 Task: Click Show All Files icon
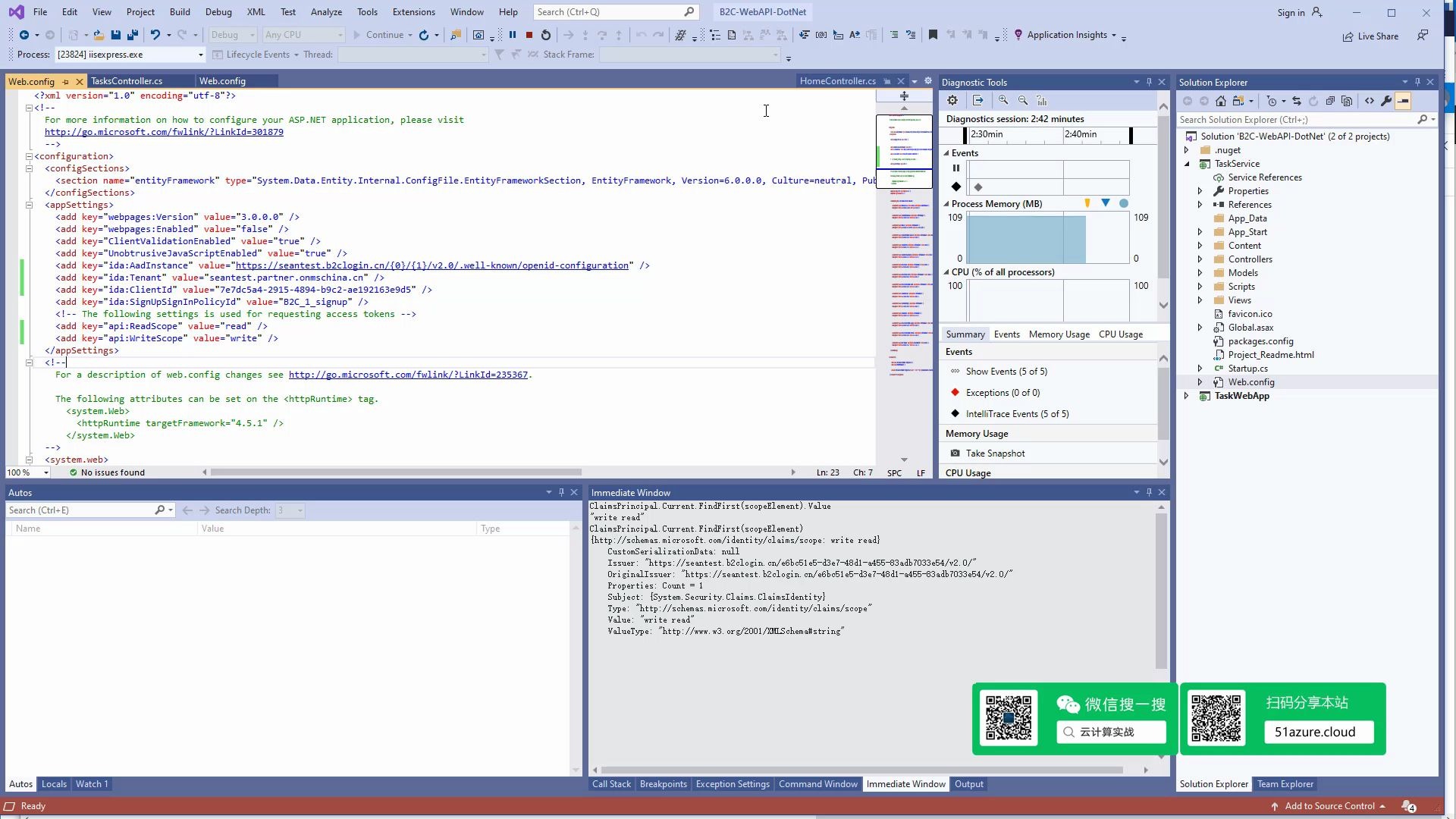[x=1347, y=101]
